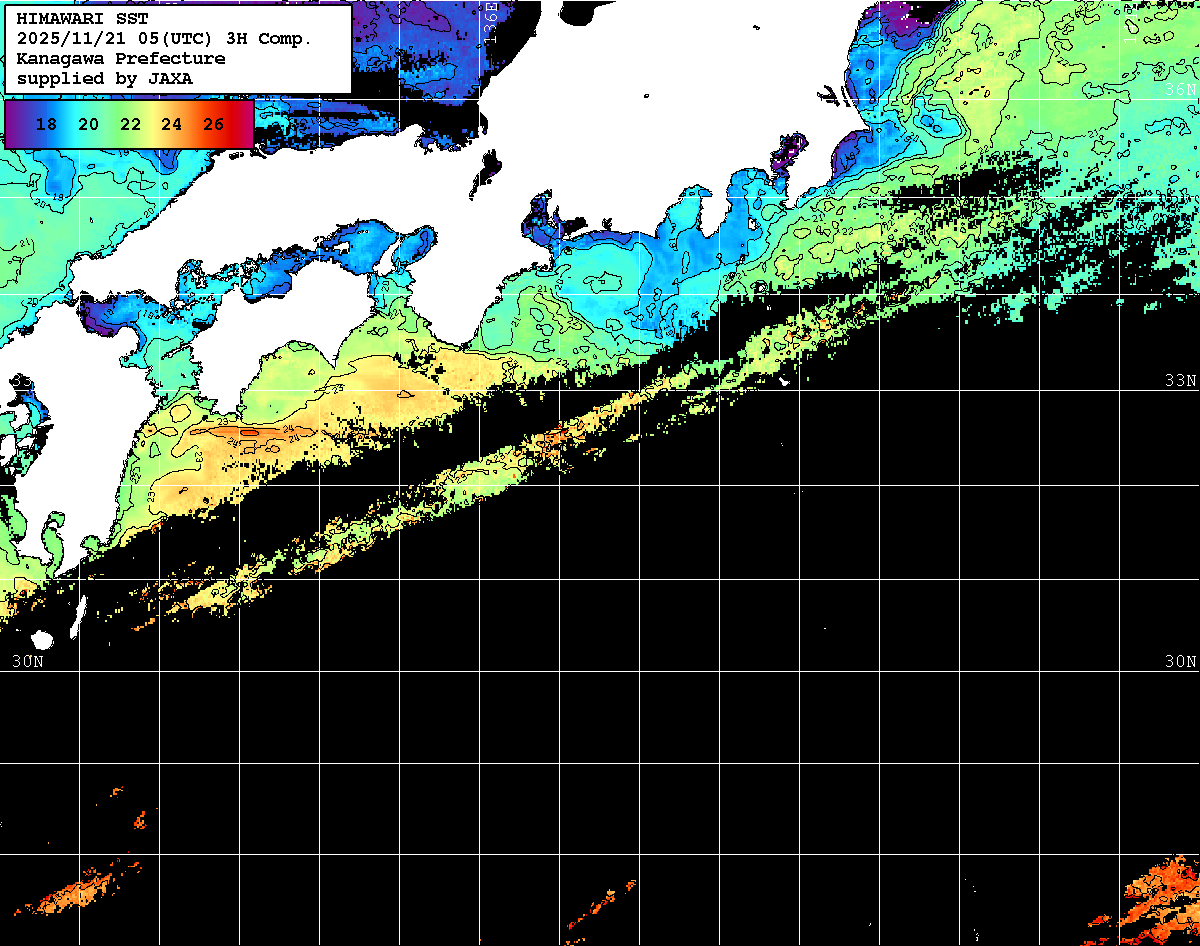The height and width of the screenshot is (946, 1200).
Task: Click the 33N latitude label at right edge
Action: point(1180,381)
